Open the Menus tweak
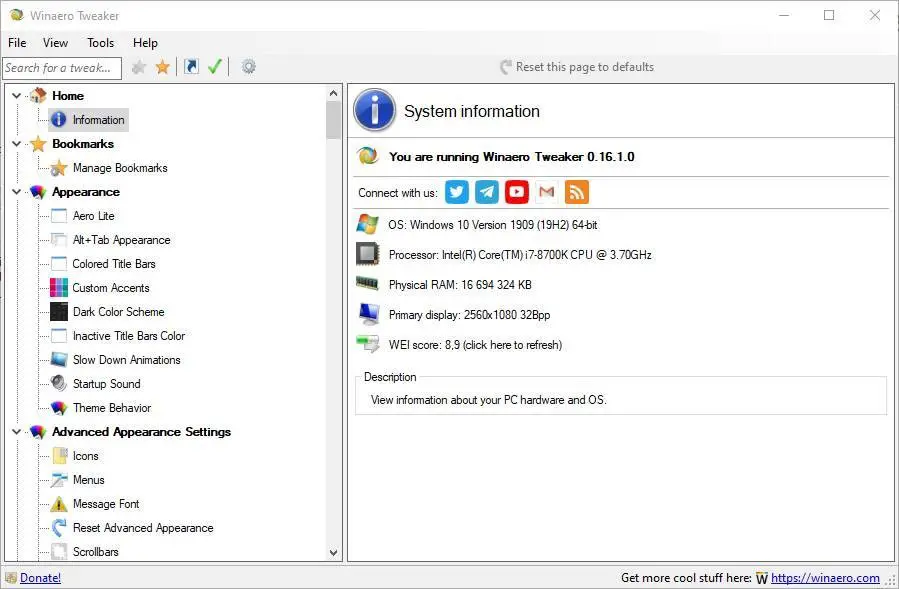 [x=88, y=481]
